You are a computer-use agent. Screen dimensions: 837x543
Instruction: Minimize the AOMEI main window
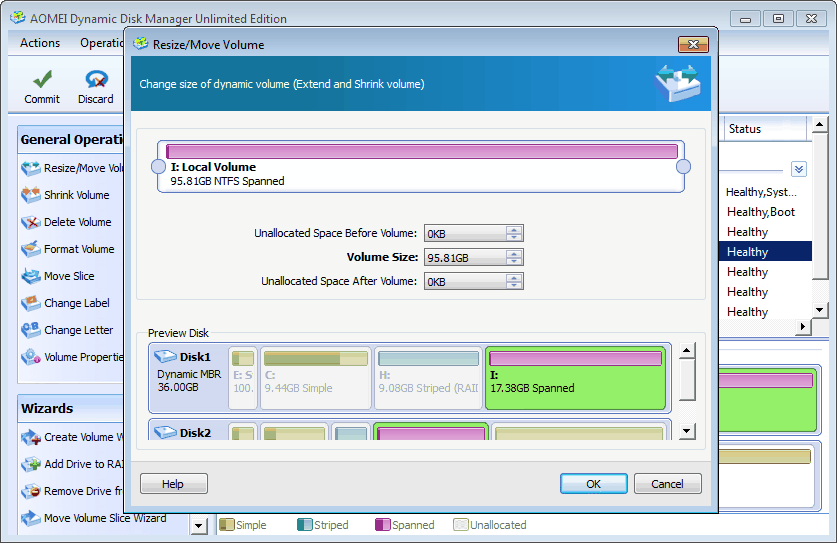coord(745,19)
